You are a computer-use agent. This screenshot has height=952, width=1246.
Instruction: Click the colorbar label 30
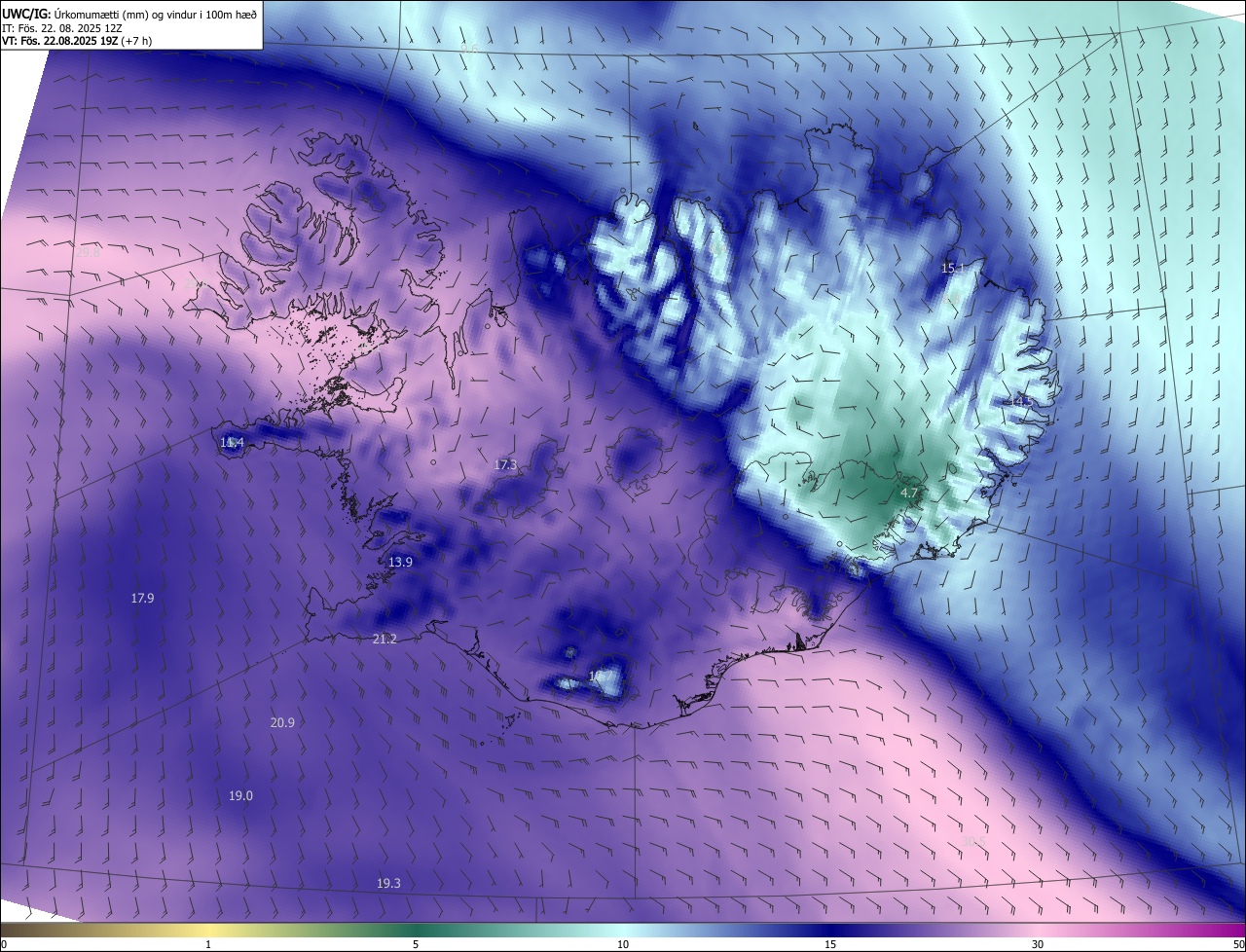click(1038, 944)
